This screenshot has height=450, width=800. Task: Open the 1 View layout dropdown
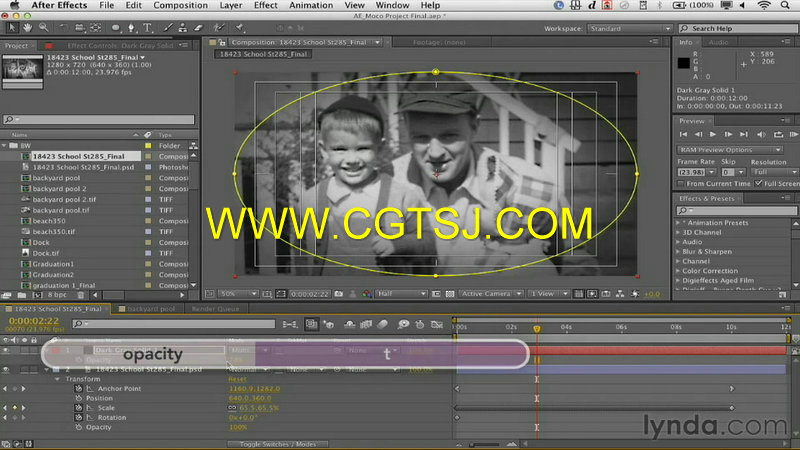pos(548,294)
